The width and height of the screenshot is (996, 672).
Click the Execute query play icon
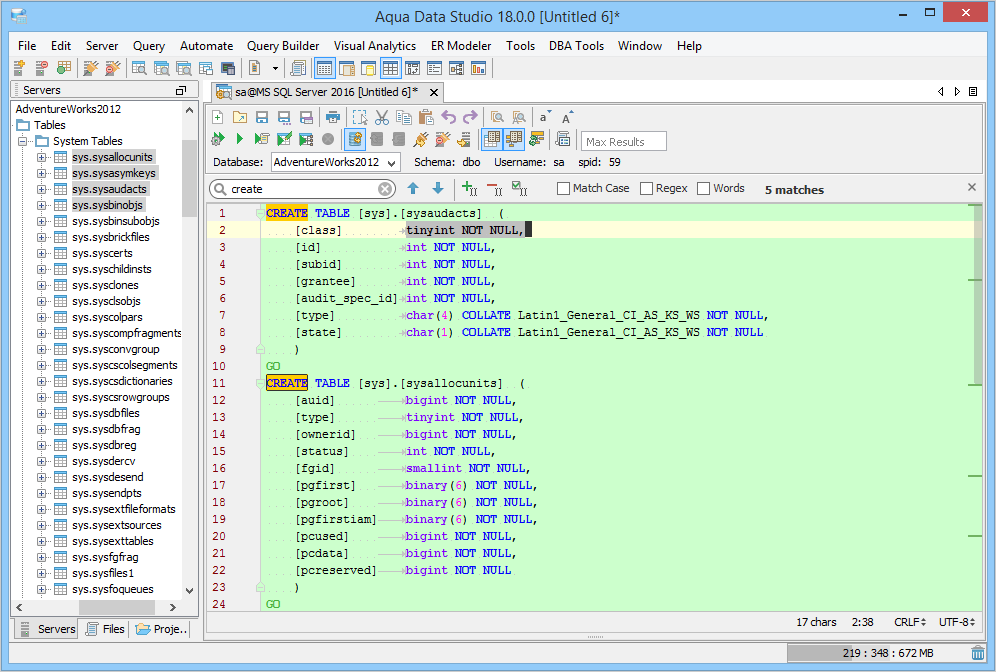[x=240, y=139]
